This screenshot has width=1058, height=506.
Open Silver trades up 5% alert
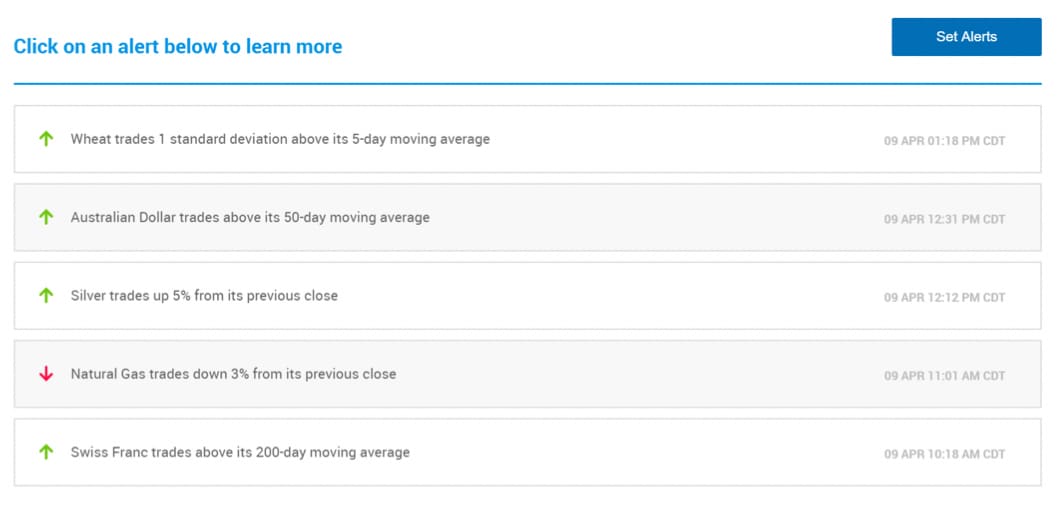coord(204,296)
